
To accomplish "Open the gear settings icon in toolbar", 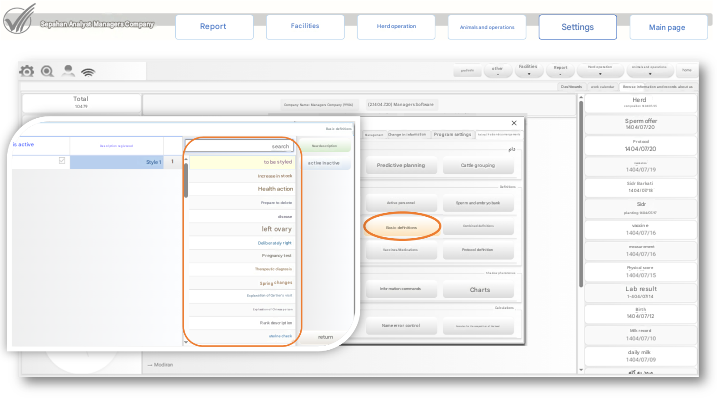I will (27, 71).
